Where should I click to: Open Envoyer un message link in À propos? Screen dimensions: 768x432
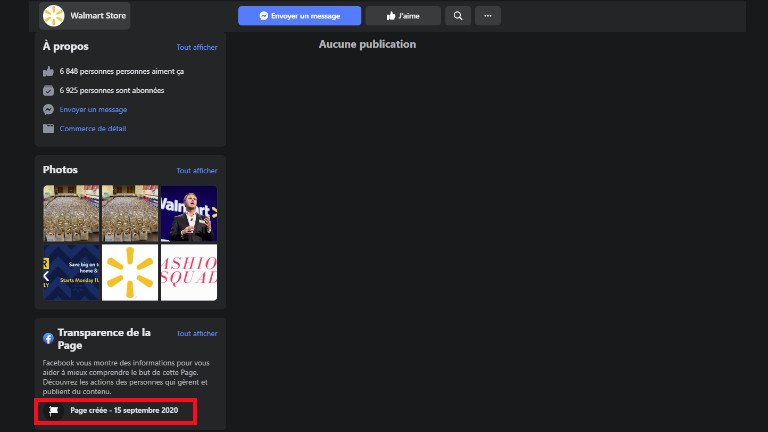click(93, 109)
